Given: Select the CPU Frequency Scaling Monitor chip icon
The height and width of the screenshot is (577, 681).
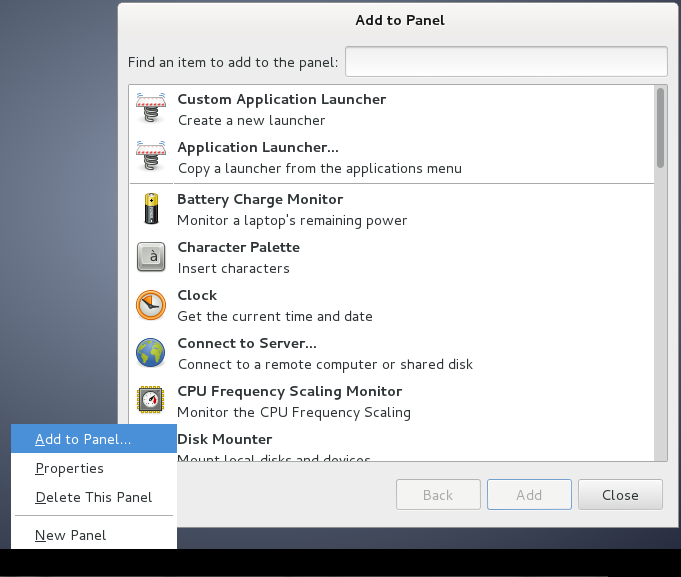Looking at the screenshot, I should [x=151, y=399].
